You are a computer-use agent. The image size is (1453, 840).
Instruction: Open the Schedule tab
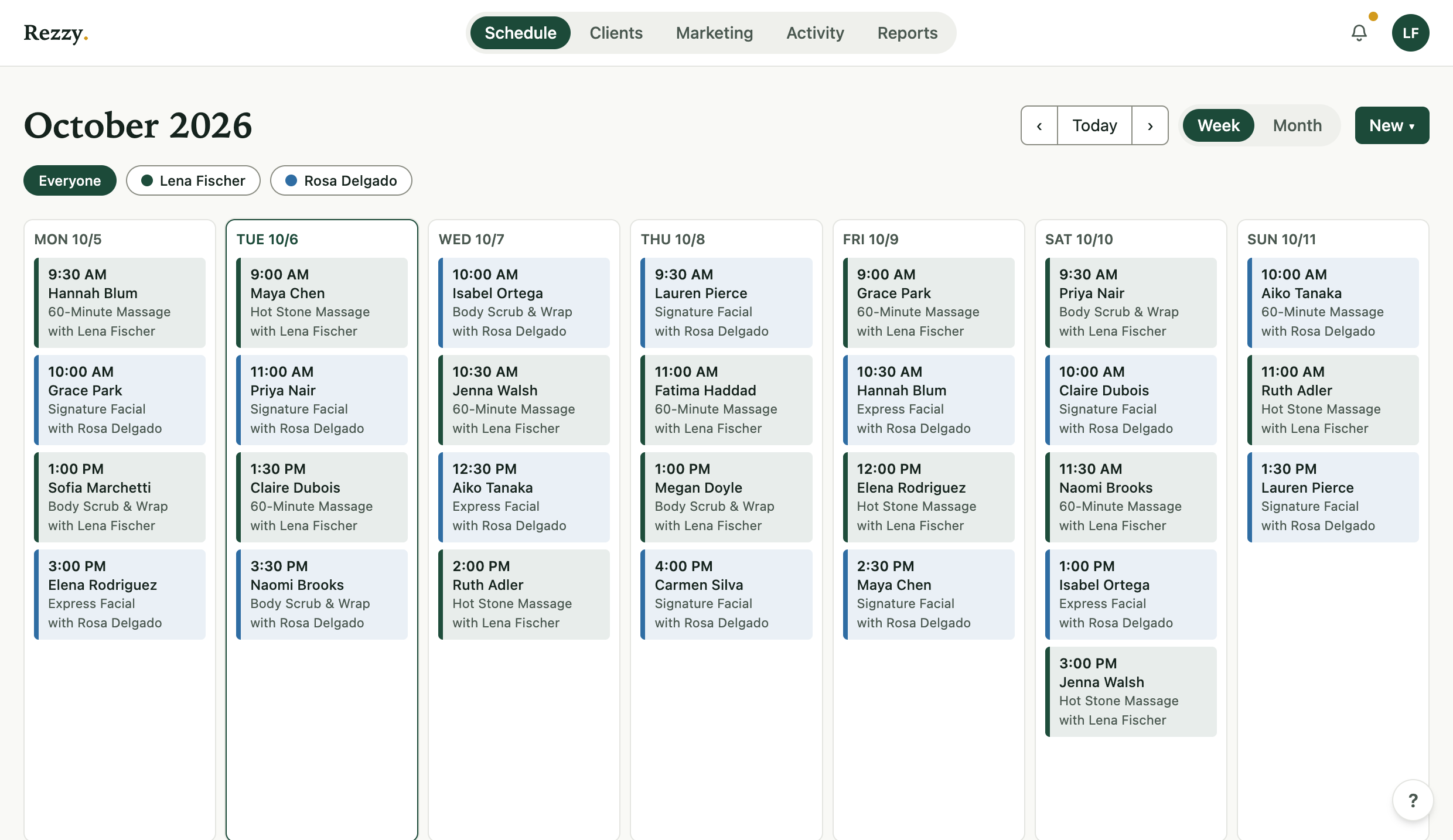point(520,33)
